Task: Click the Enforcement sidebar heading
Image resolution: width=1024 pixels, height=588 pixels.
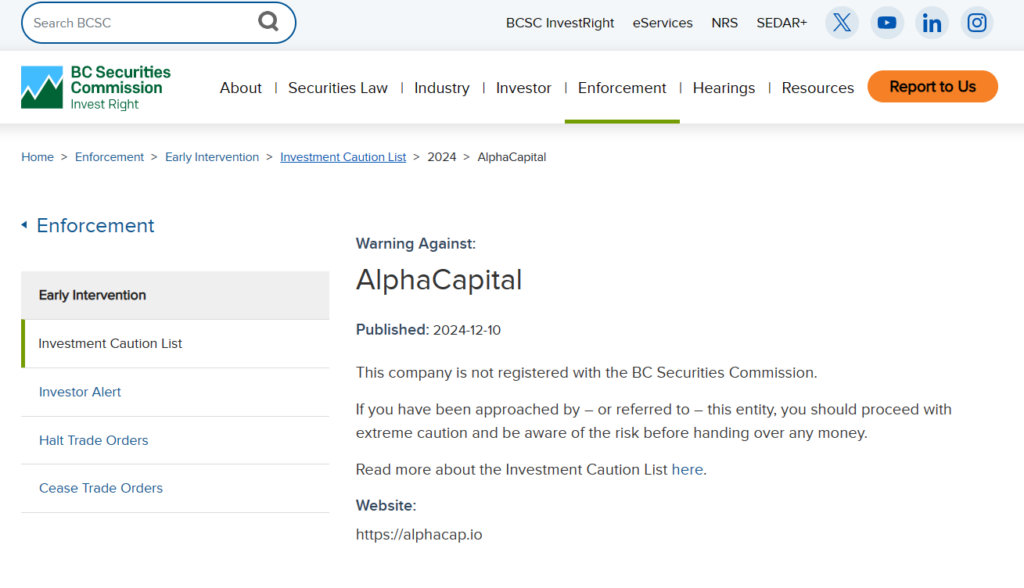Action: tap(95, 225)
